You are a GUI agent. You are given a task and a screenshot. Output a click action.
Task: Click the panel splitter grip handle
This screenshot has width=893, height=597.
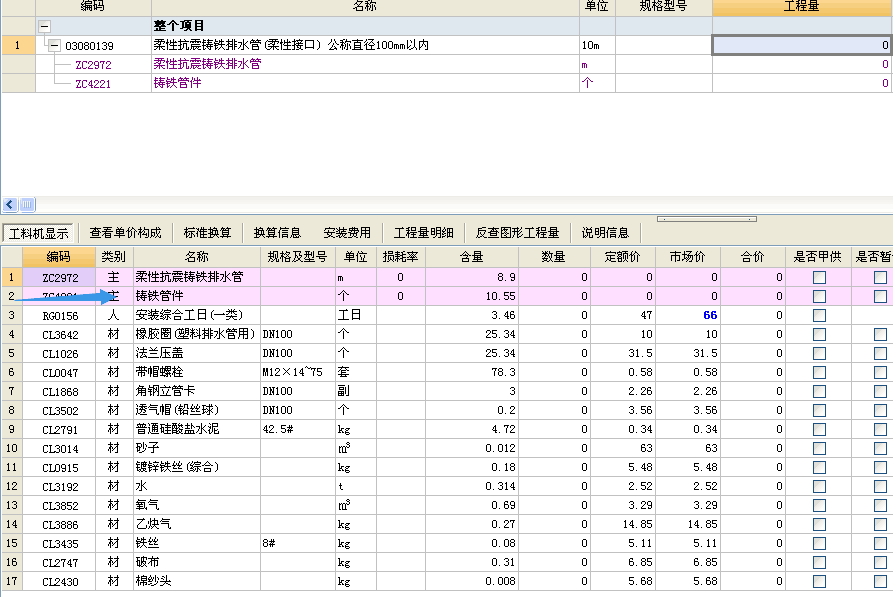tap(707, 219)
